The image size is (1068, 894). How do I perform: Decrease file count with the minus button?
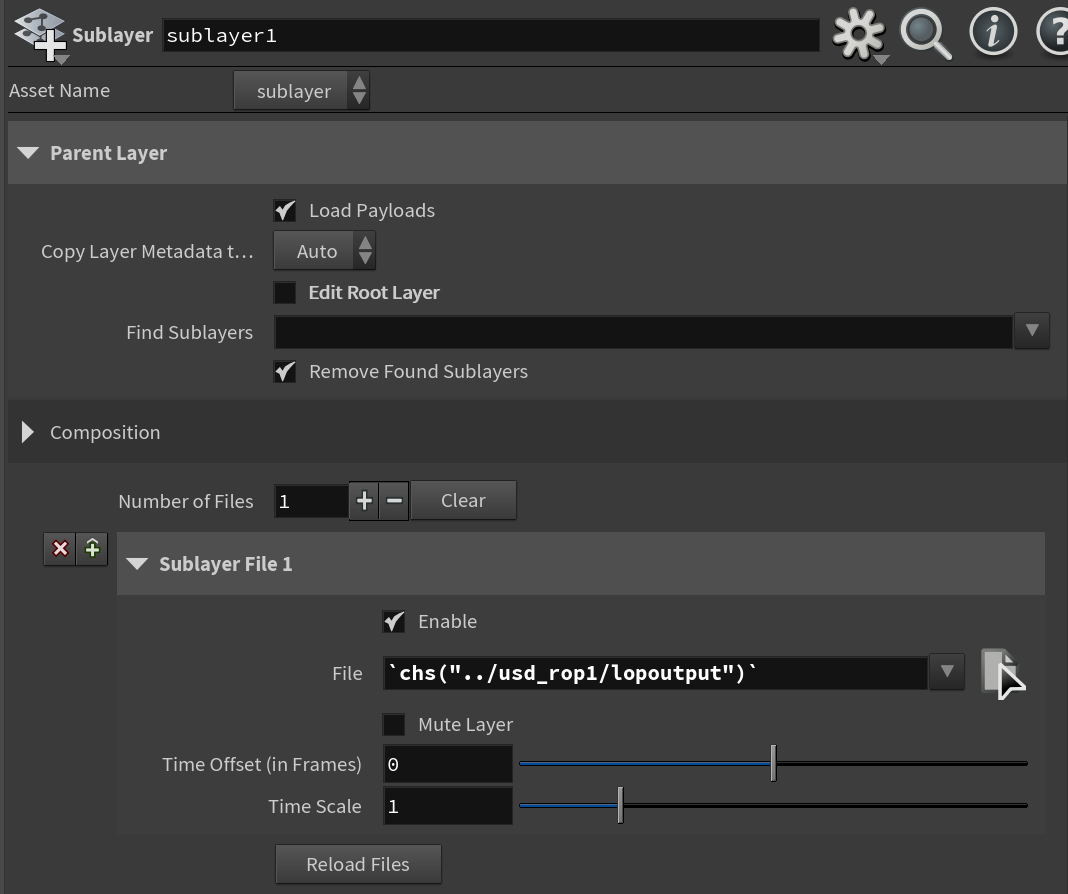click(x=394, y=501)
